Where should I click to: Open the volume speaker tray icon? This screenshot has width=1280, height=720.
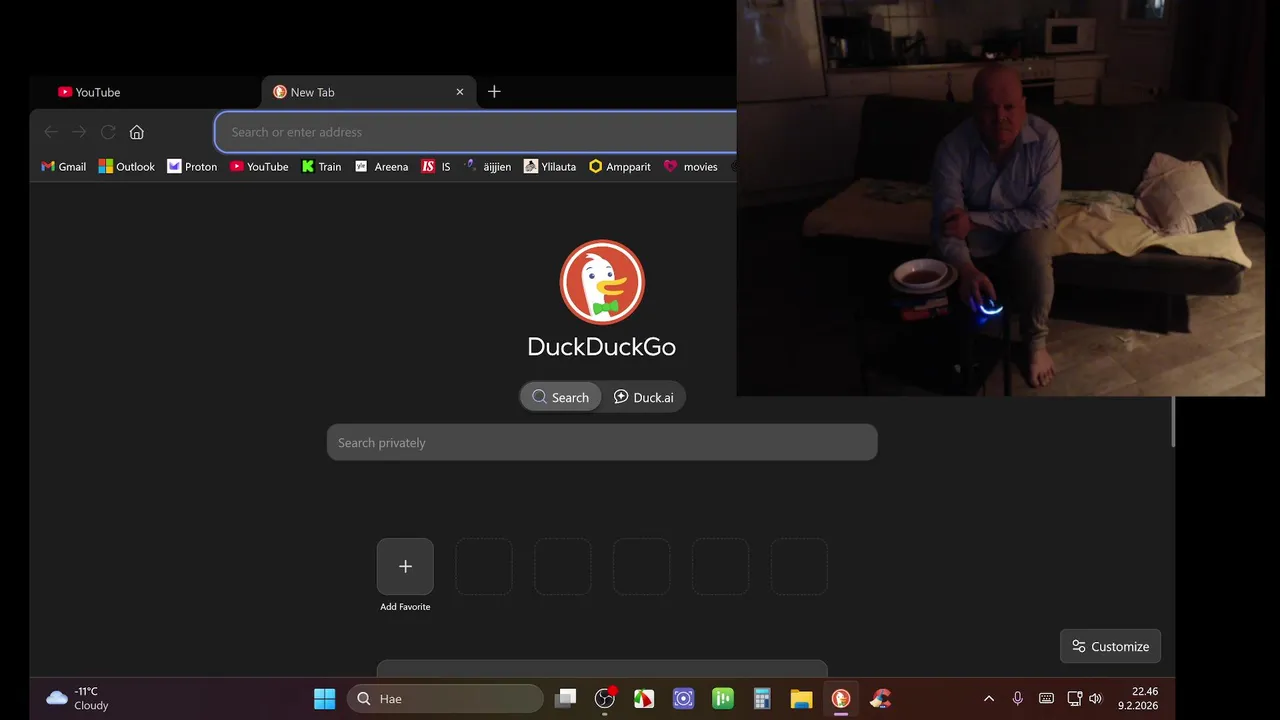(x=1095, y=699)
